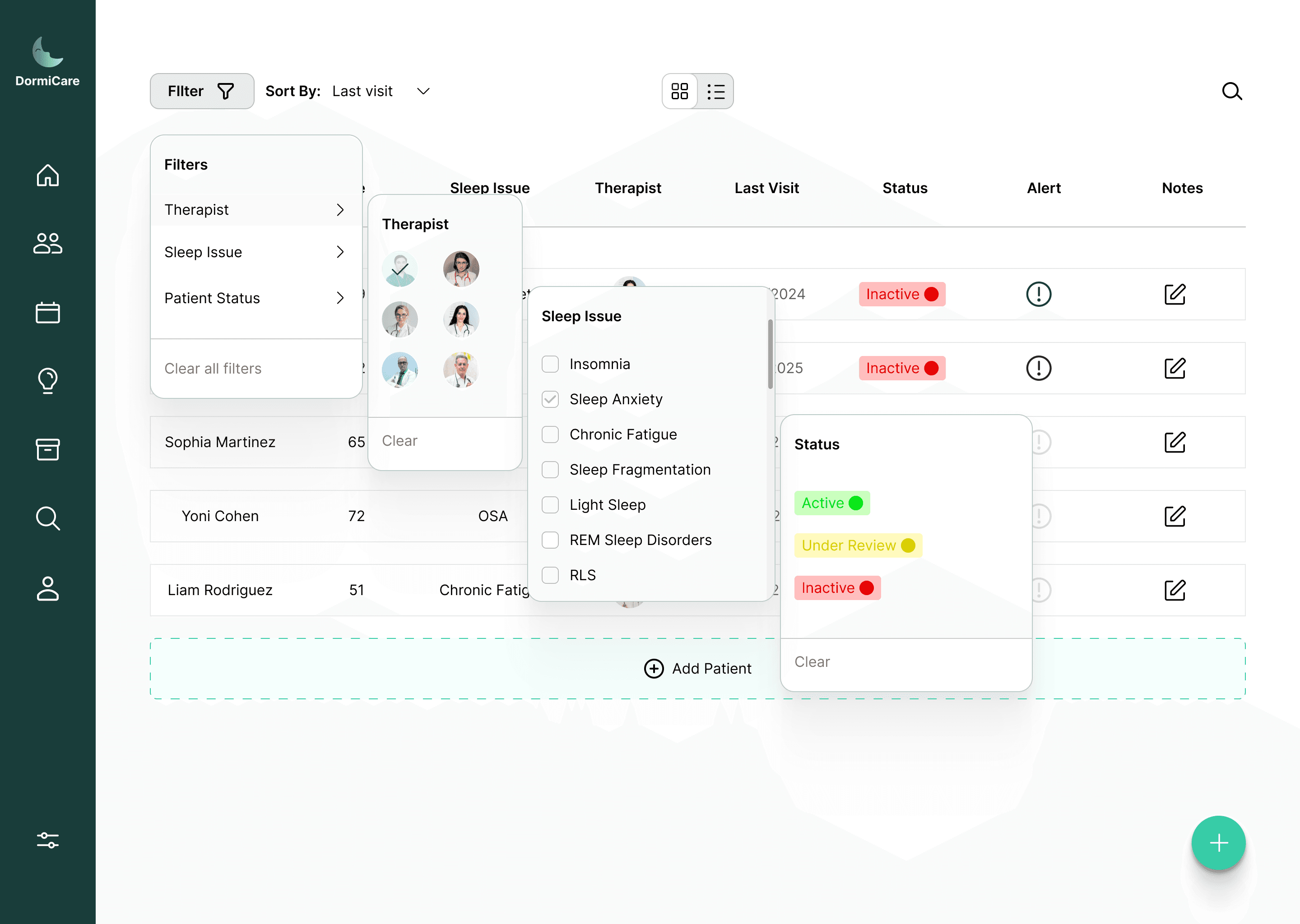Open the archive box sidebar icon

coord(48,449)
